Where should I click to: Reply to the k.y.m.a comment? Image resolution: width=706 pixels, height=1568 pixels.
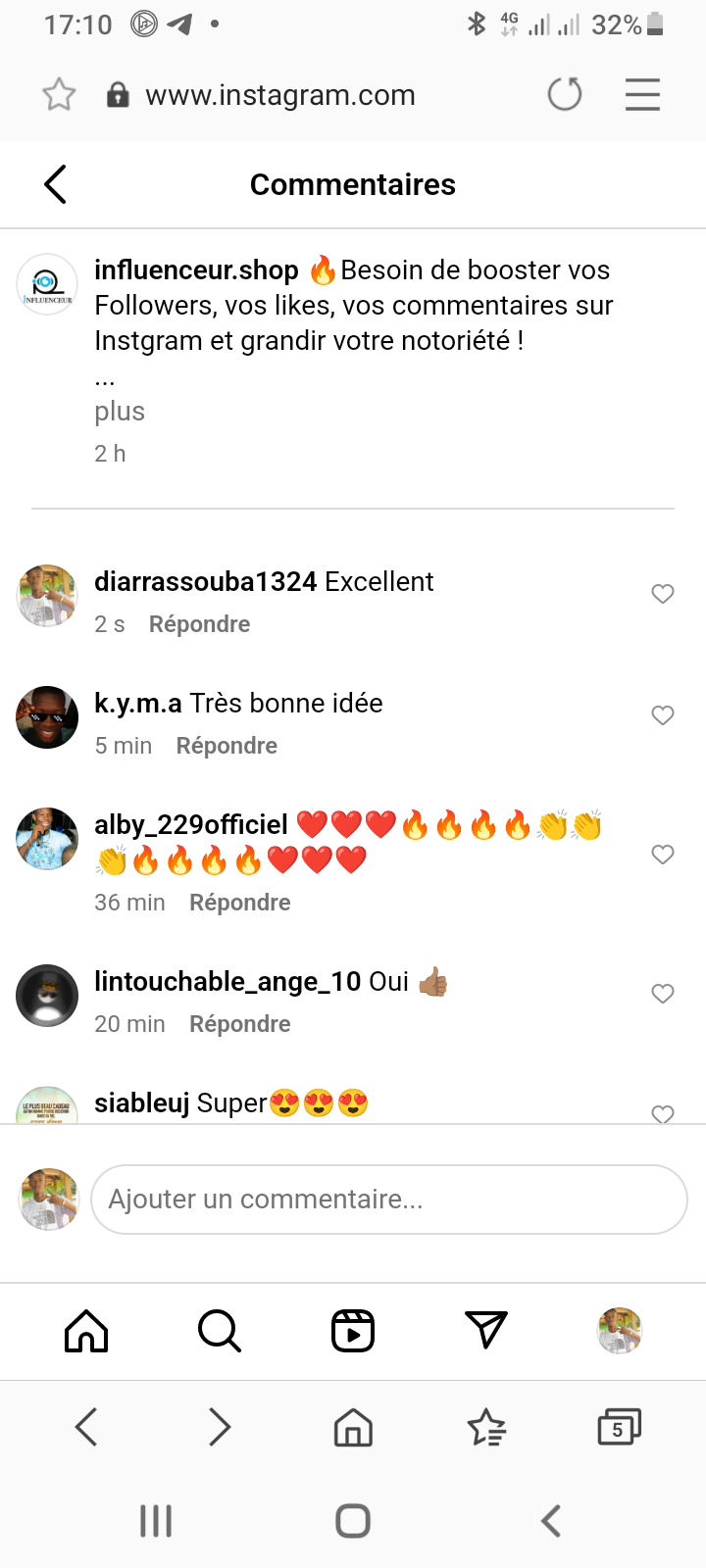[x=227, y=746]
